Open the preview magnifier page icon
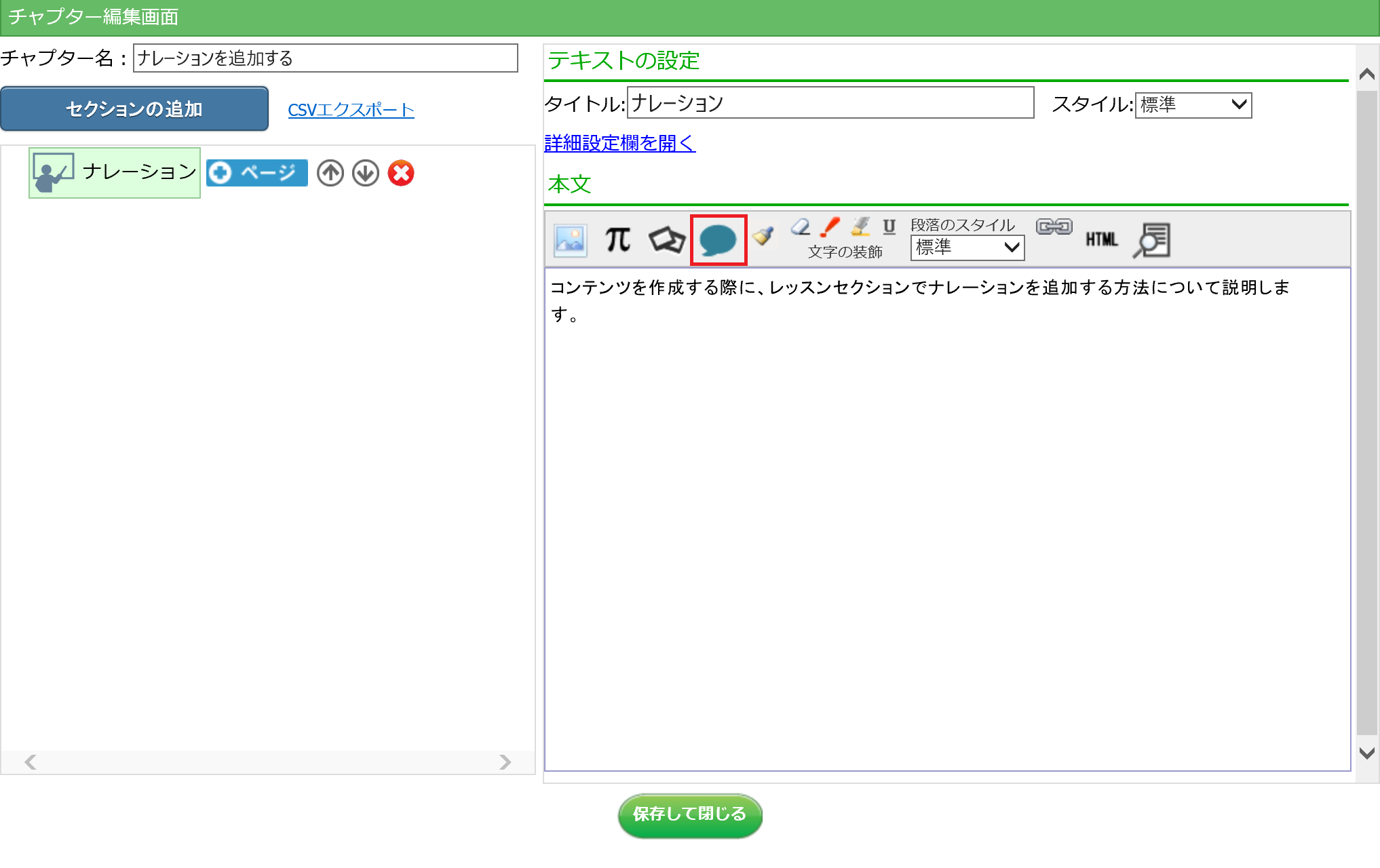 click(1152, 240)
